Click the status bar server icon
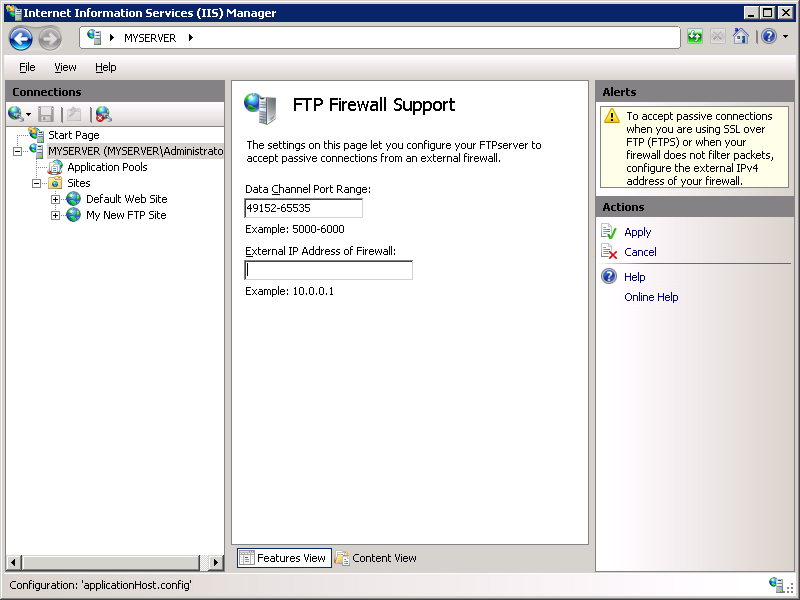Viewport: 800px width, 600px height. click(x=776, y=585)
